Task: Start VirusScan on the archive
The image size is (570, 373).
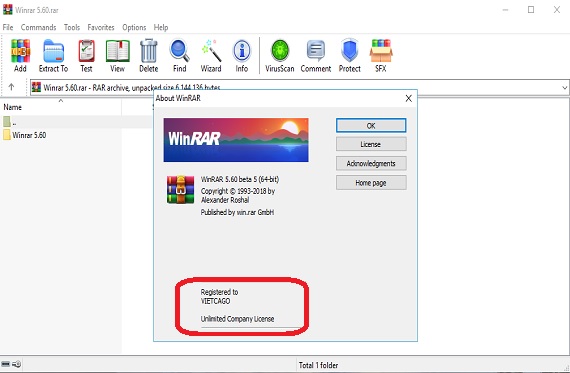Action: (280, 56)
